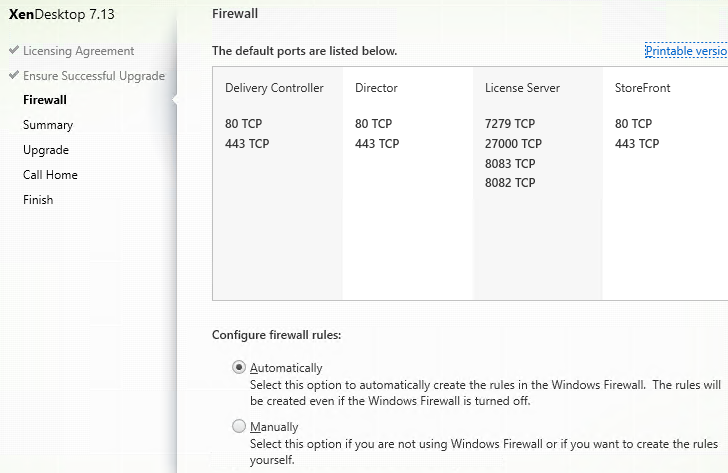Select the Firewall step in sidebar
Image resolution: width=728 pixels, height=473 pixels.
[45, 100]
